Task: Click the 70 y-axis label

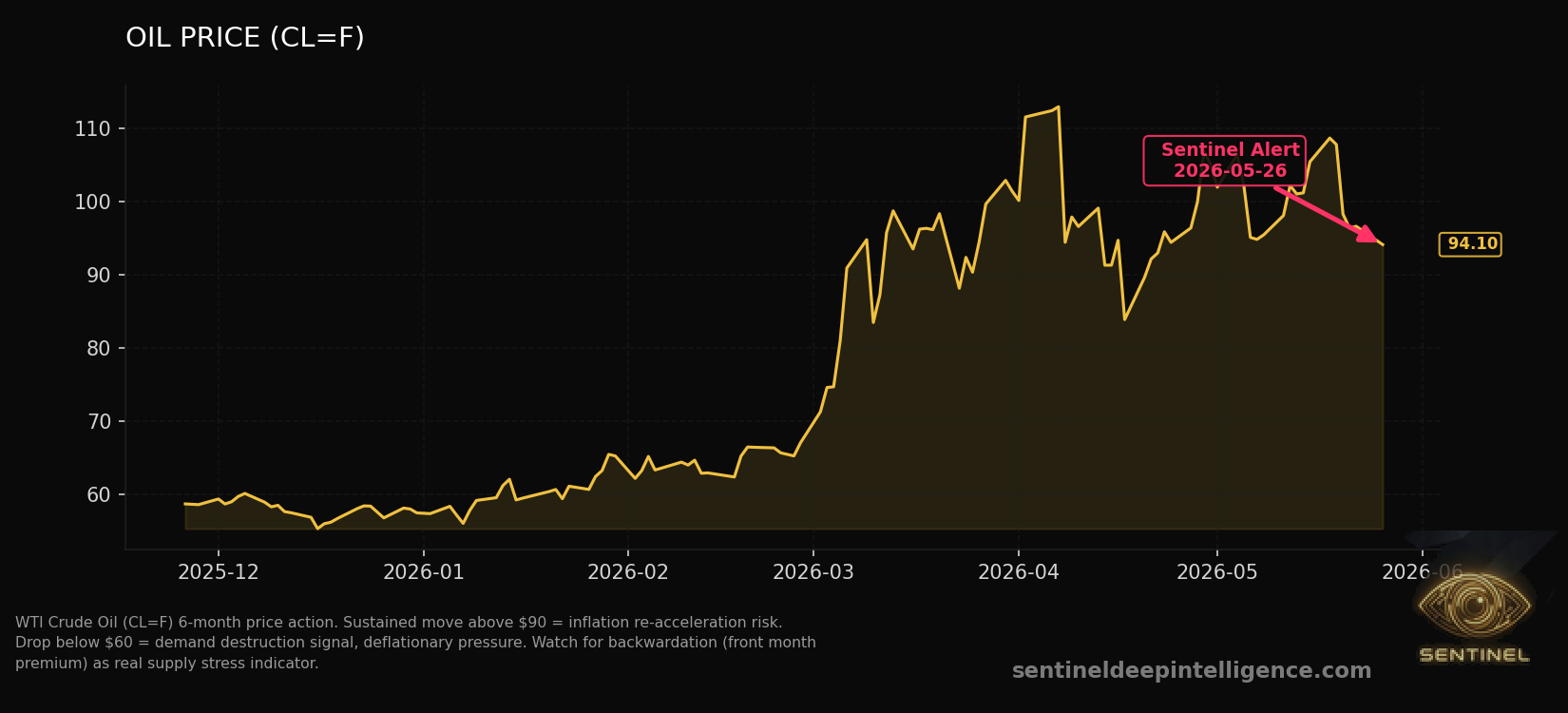Action: point(99,421)
